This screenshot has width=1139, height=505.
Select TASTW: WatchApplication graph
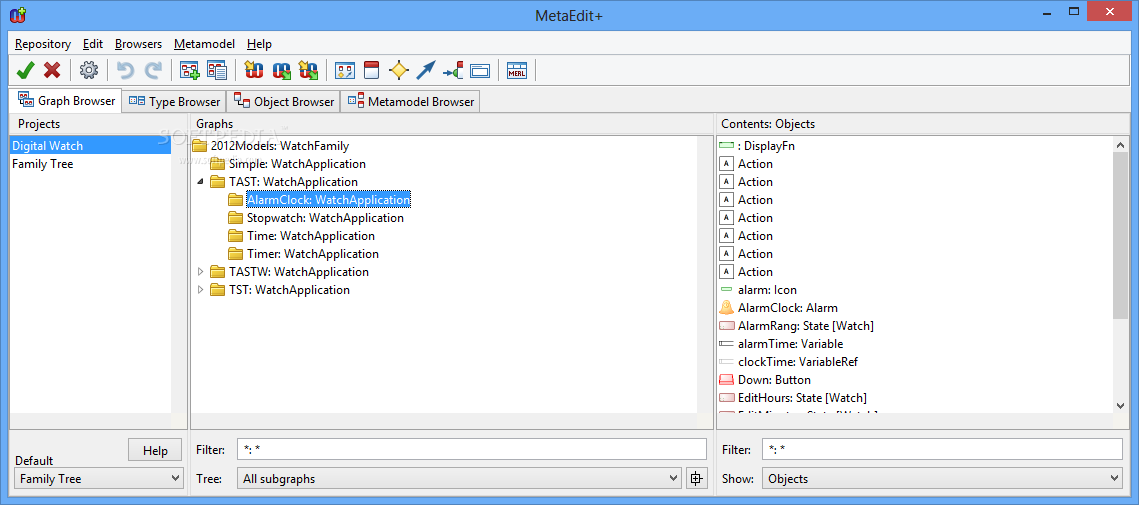(299, 272)
